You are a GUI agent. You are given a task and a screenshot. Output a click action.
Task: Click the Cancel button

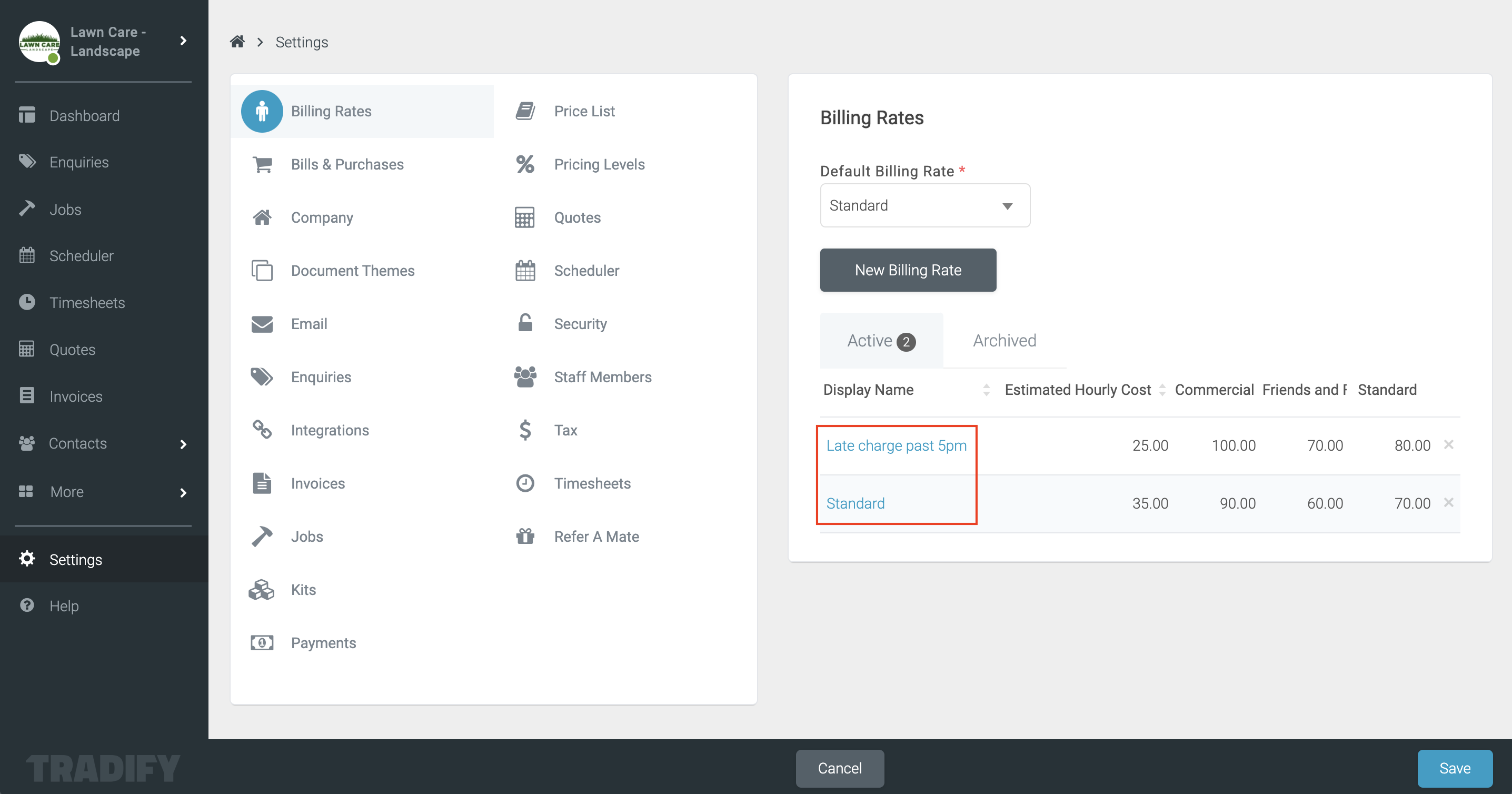[840, 768]
